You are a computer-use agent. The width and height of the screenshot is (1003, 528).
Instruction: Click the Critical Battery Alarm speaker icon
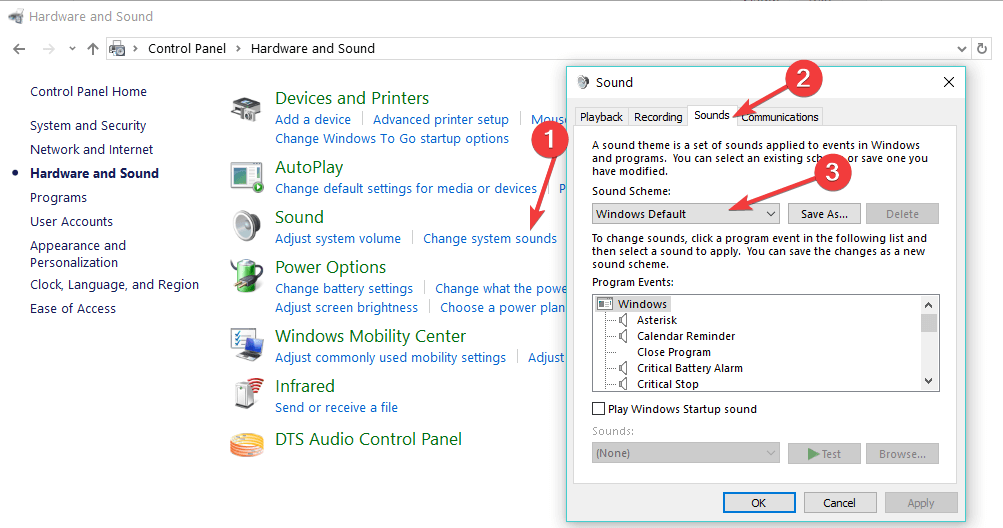623,368
